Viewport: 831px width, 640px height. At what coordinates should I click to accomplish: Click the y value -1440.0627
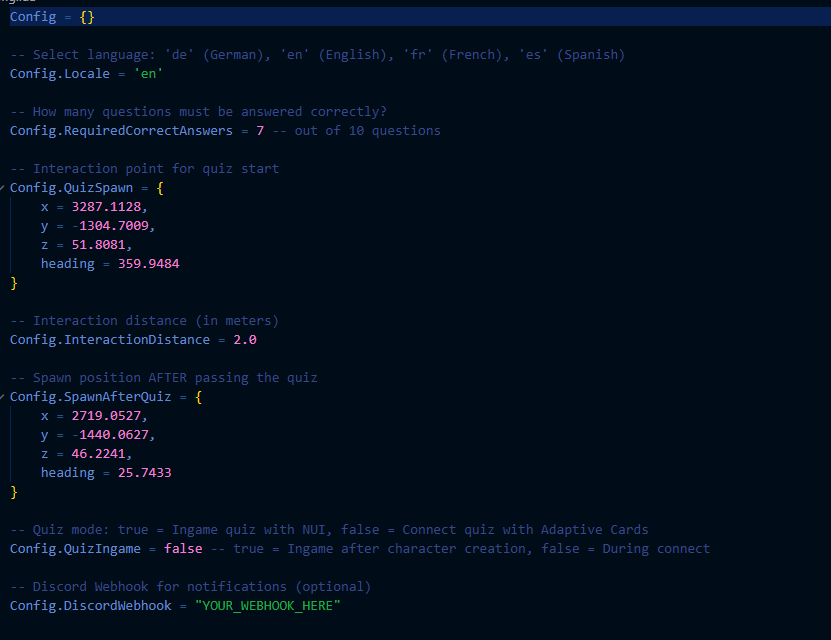pyautogui.click(x=110, y=435)
